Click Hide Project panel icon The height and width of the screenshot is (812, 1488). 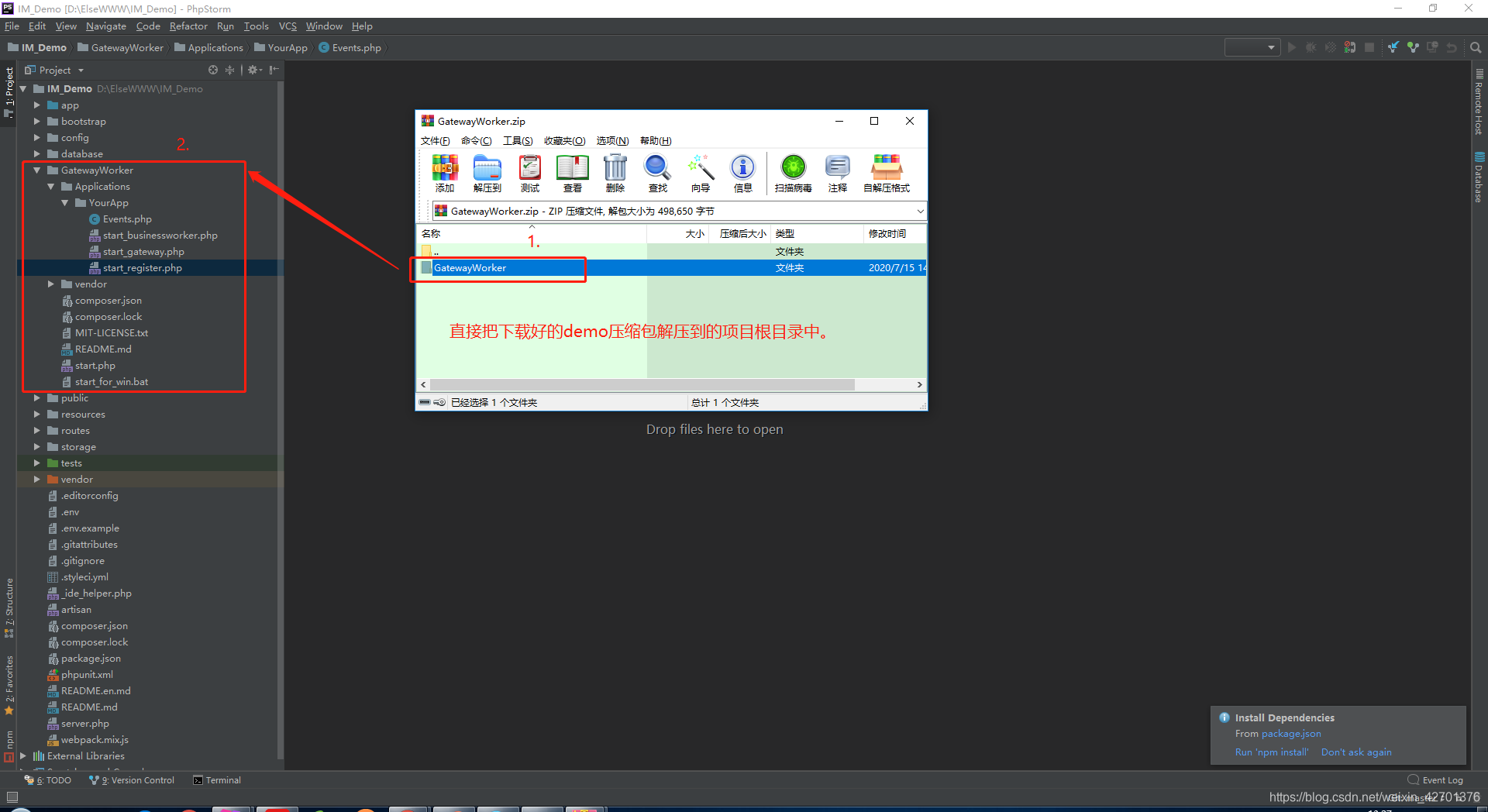[x=274, y=70]
